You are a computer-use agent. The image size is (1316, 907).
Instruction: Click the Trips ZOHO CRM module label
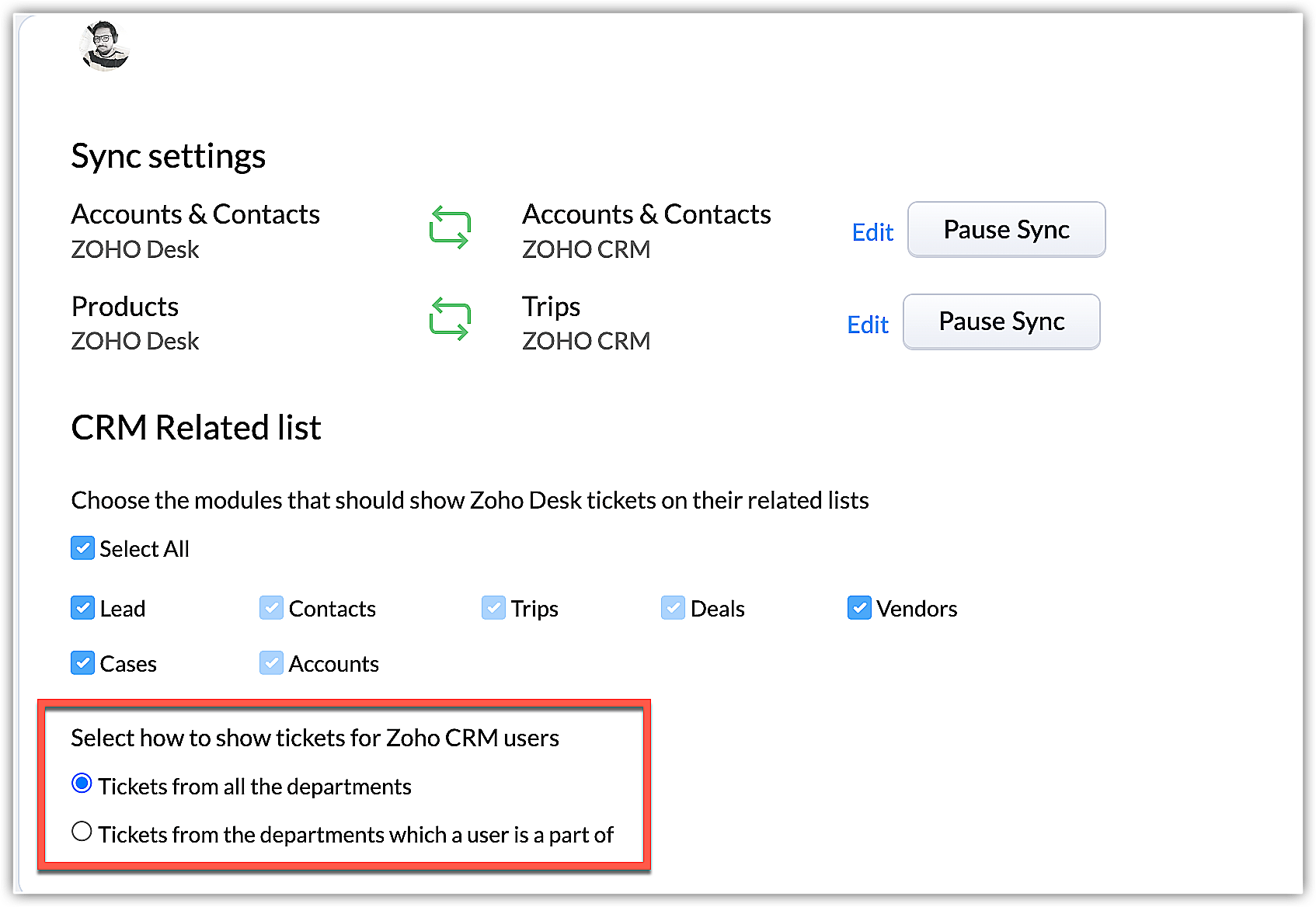[551, 308]
